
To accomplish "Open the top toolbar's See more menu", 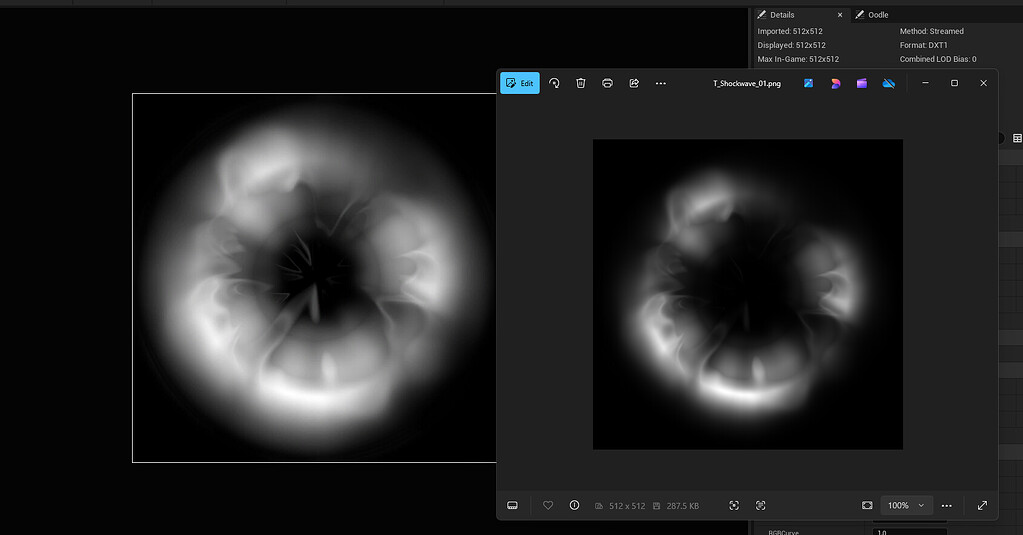I will coord(661,83).
